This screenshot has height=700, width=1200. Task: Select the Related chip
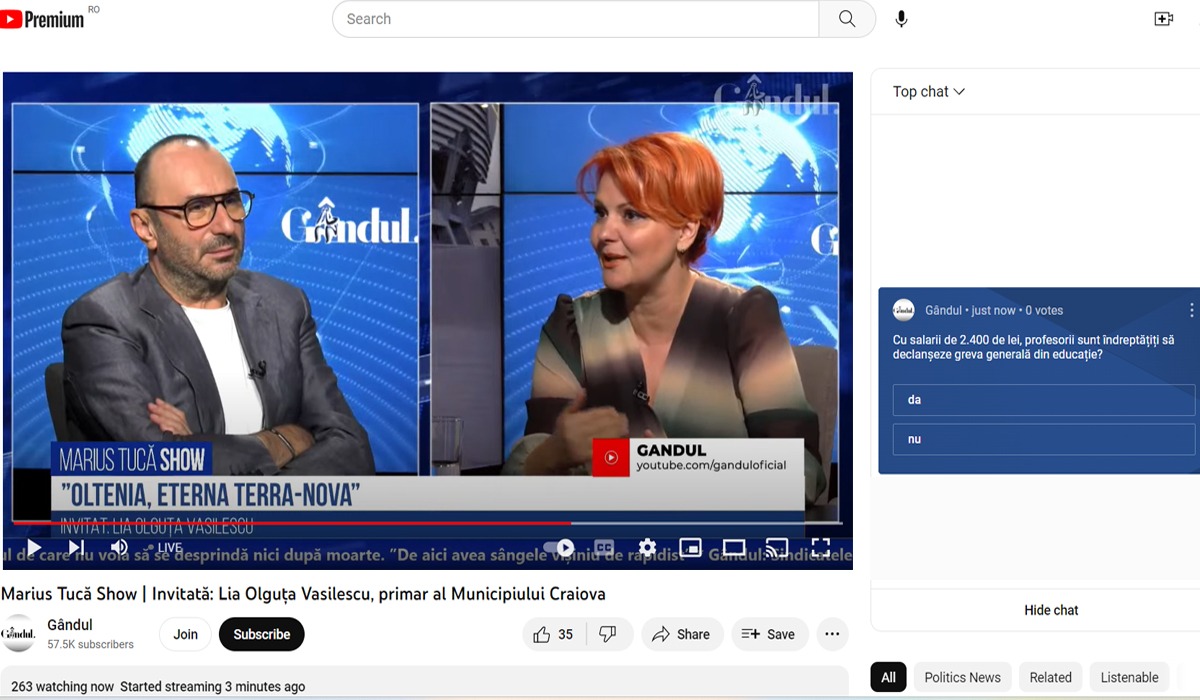pyautogui.click(x=1050, y=677)
